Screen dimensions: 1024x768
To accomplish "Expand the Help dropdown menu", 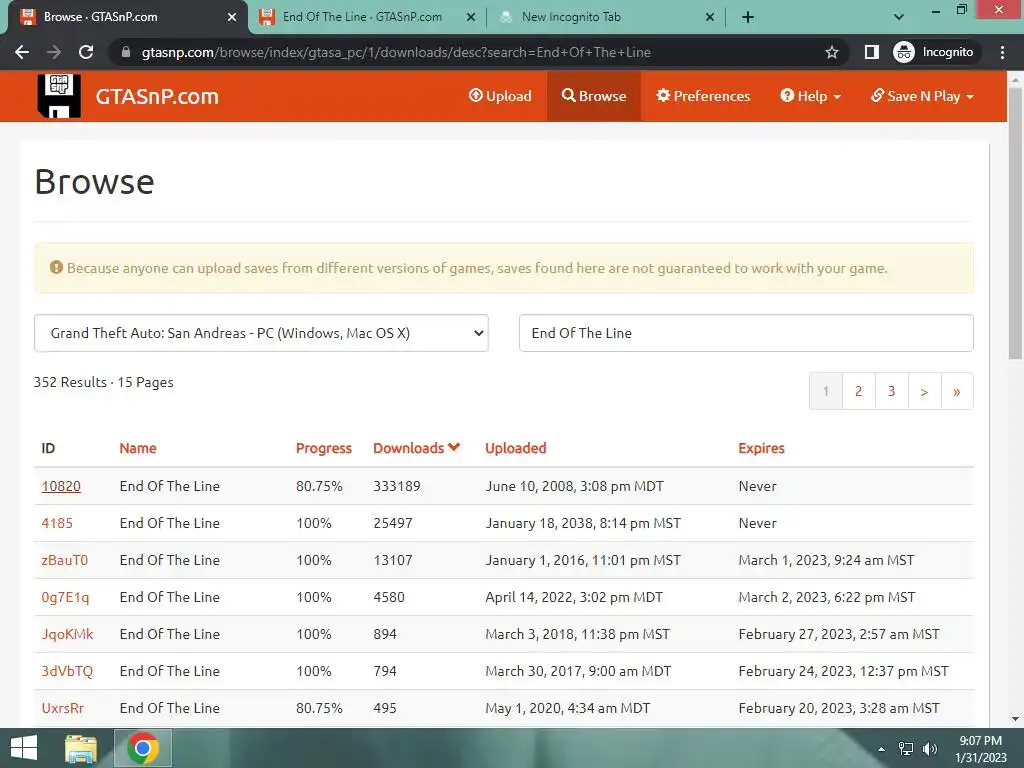I will (x=810, y=96).
